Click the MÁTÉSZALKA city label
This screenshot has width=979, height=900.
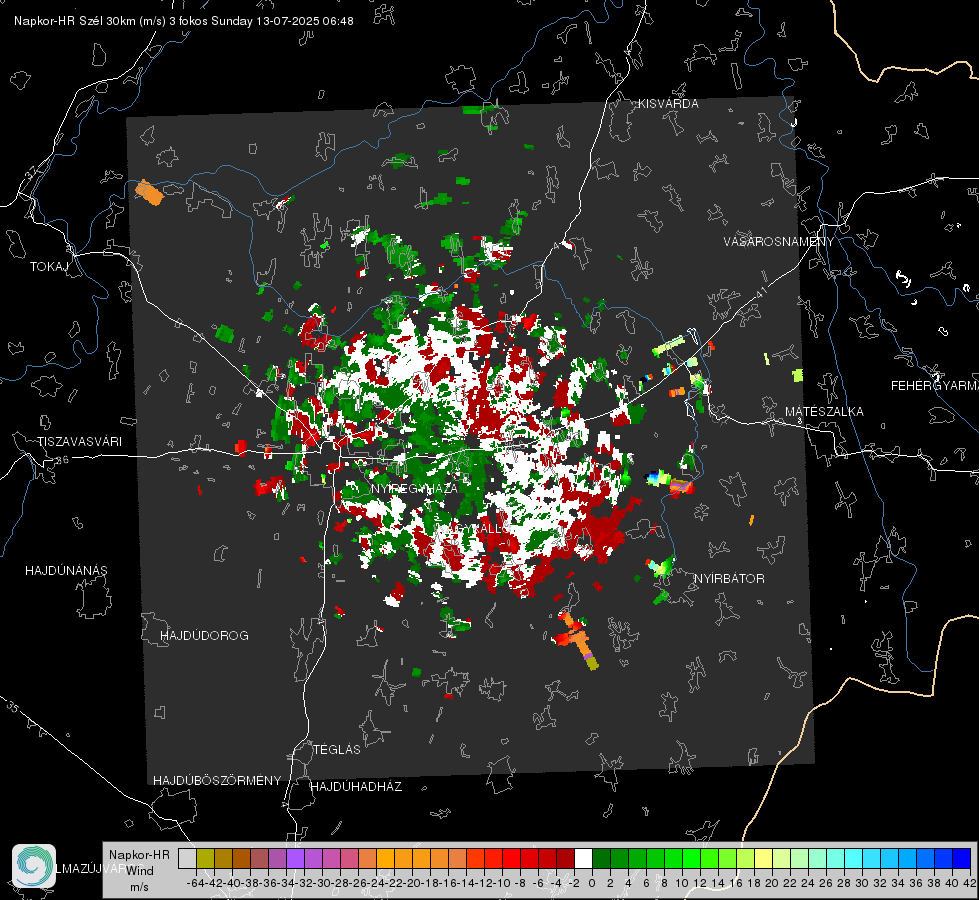pos(824,412)
